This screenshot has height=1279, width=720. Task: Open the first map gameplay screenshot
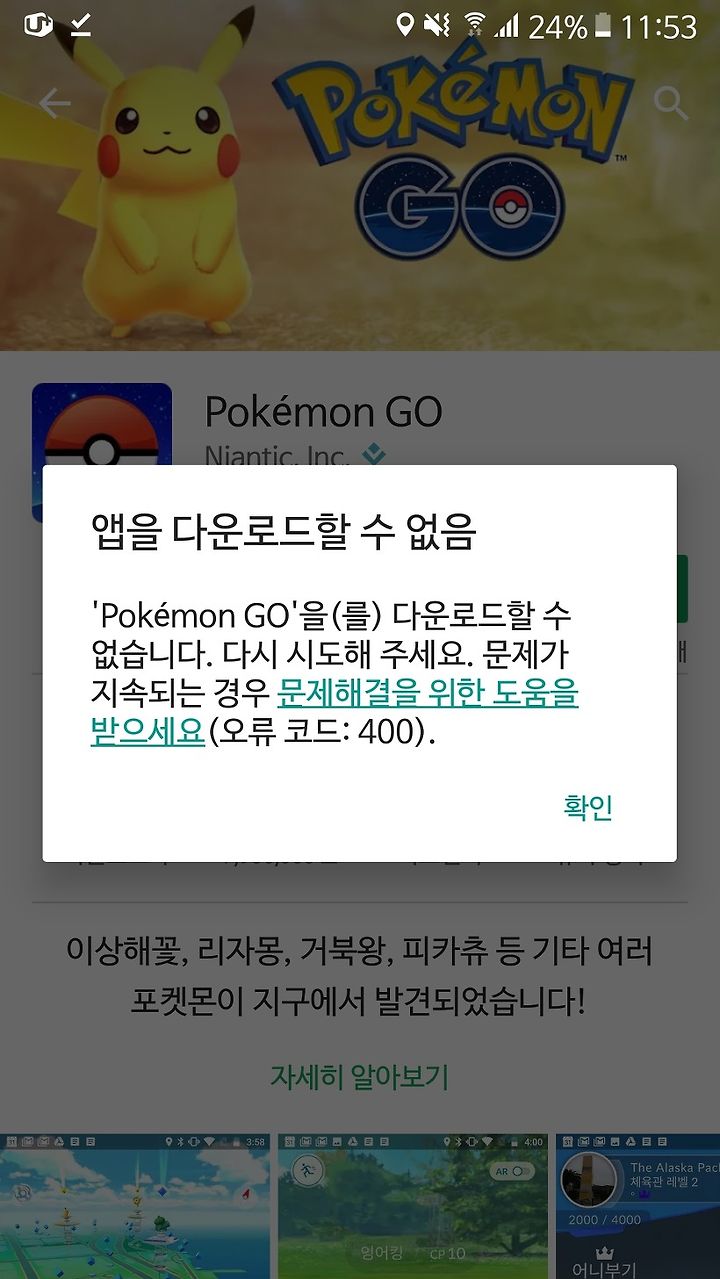135,1206
